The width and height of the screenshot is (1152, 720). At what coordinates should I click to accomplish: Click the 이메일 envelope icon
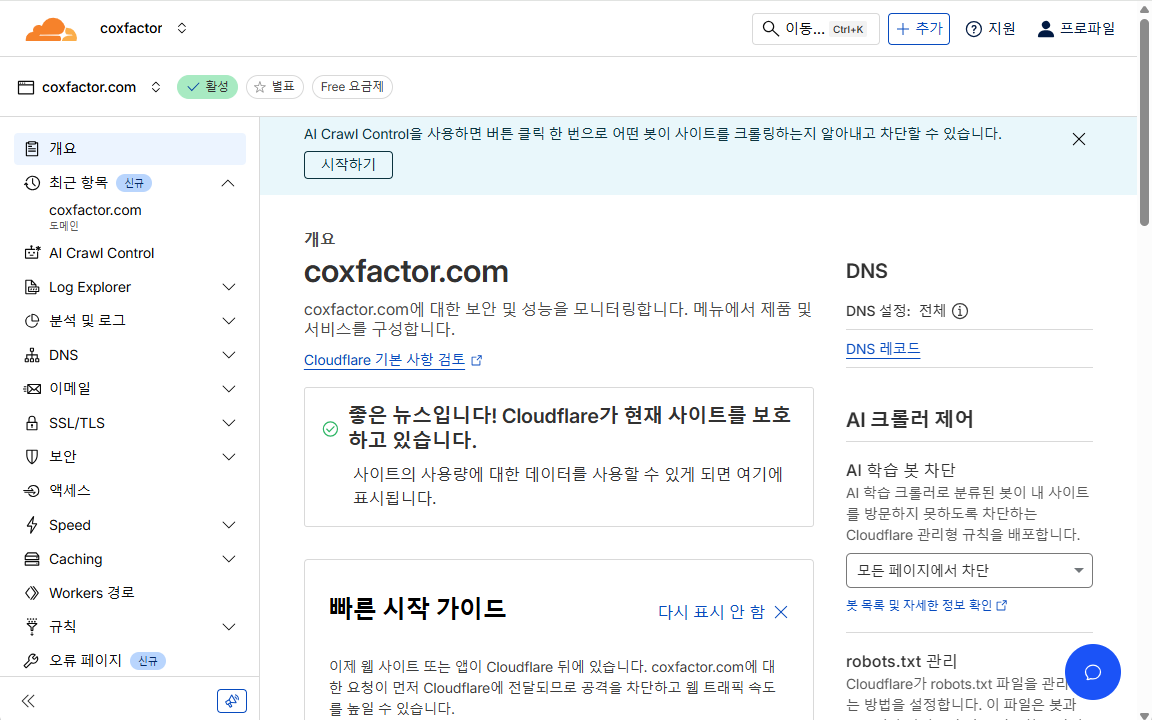pyautogui.click(x=32, y=389)
